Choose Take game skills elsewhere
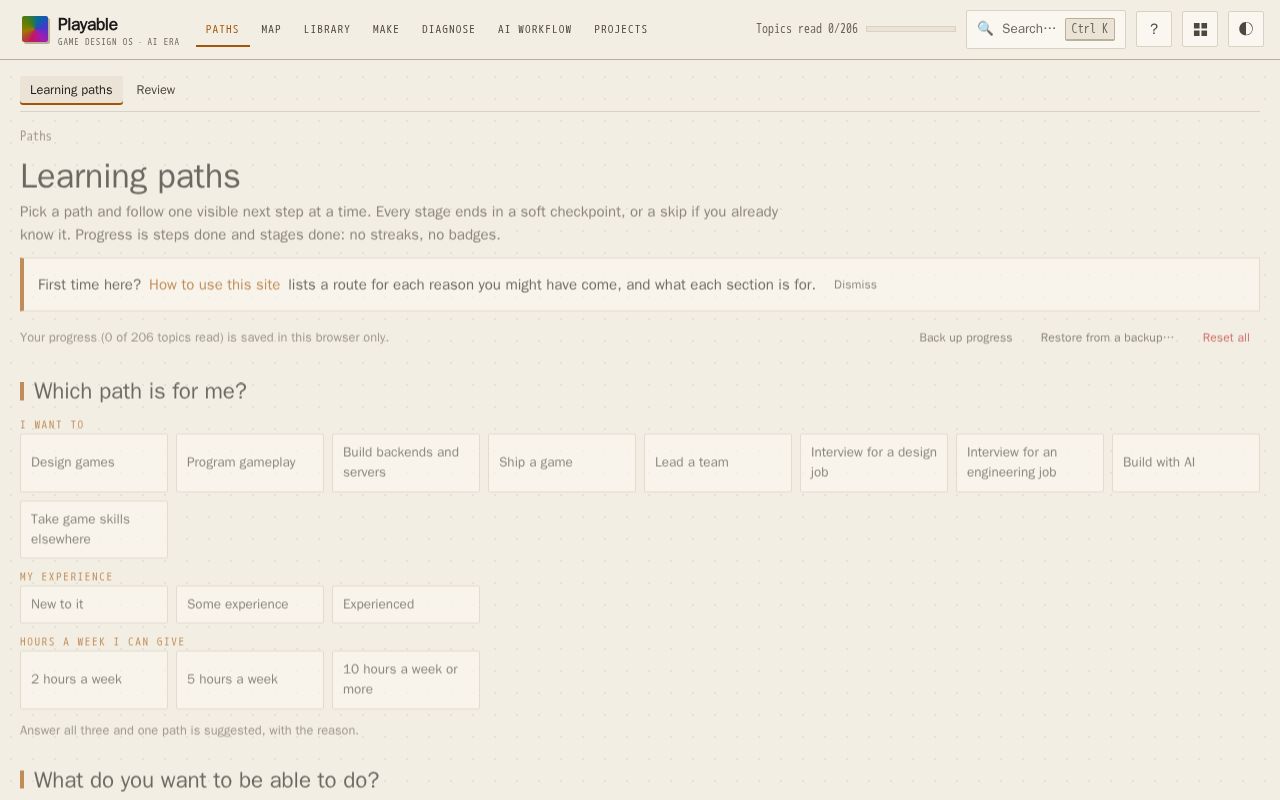 tap(94, 530)
